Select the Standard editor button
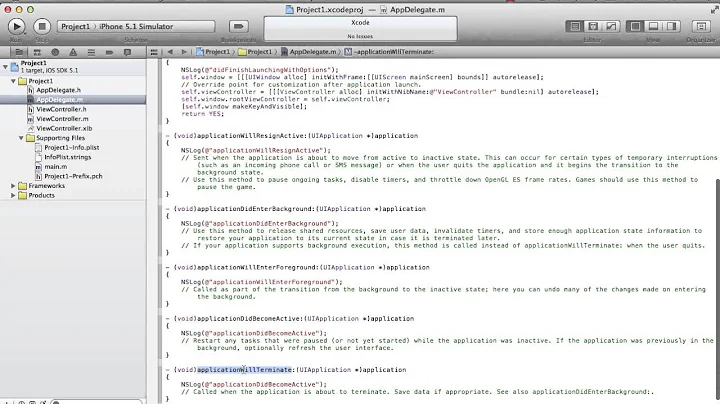This screenshot has height=404, width=720. click(575, 27)
